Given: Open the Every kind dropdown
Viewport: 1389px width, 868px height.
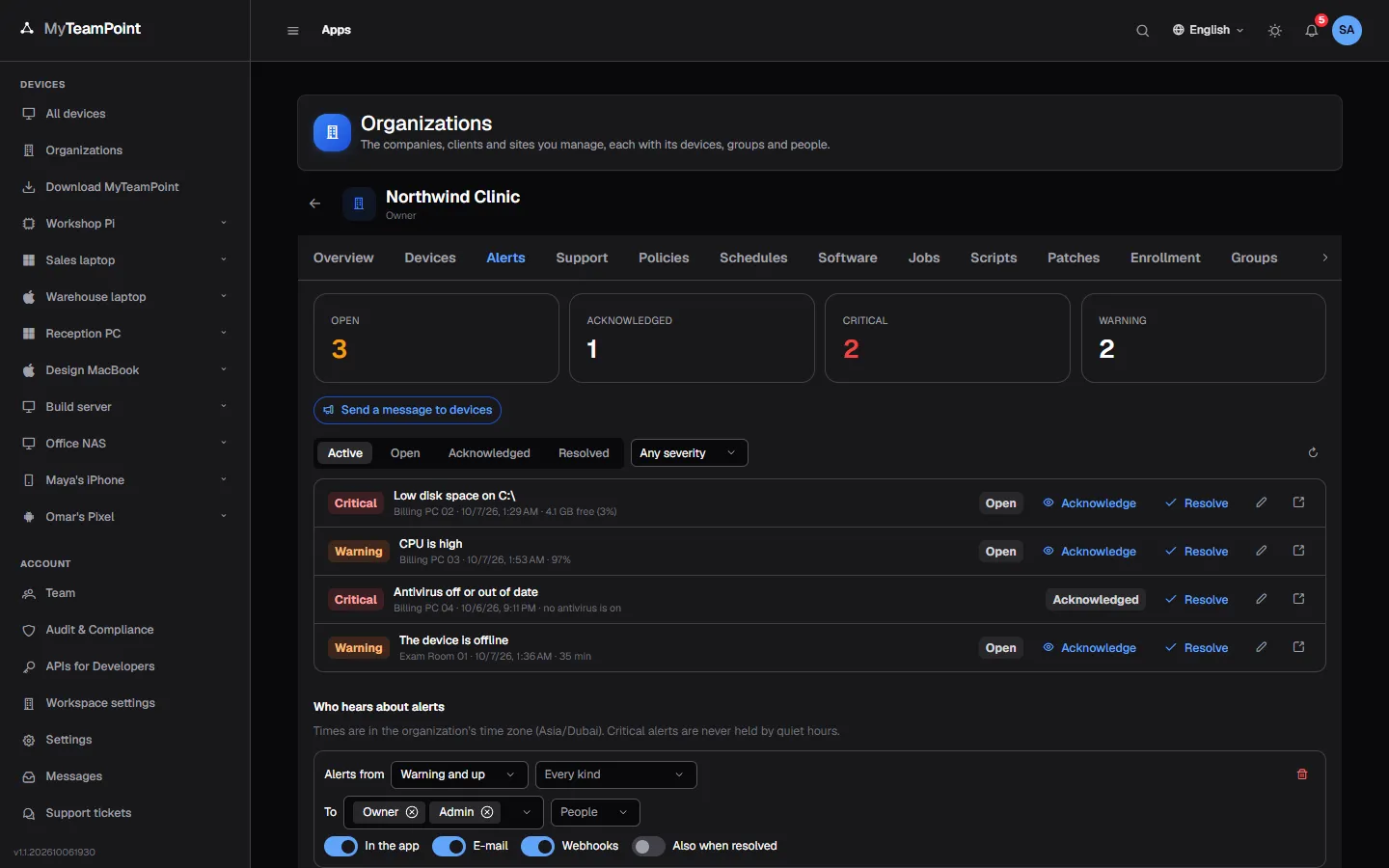Looking at the screenshot, I should pos(615,774).
